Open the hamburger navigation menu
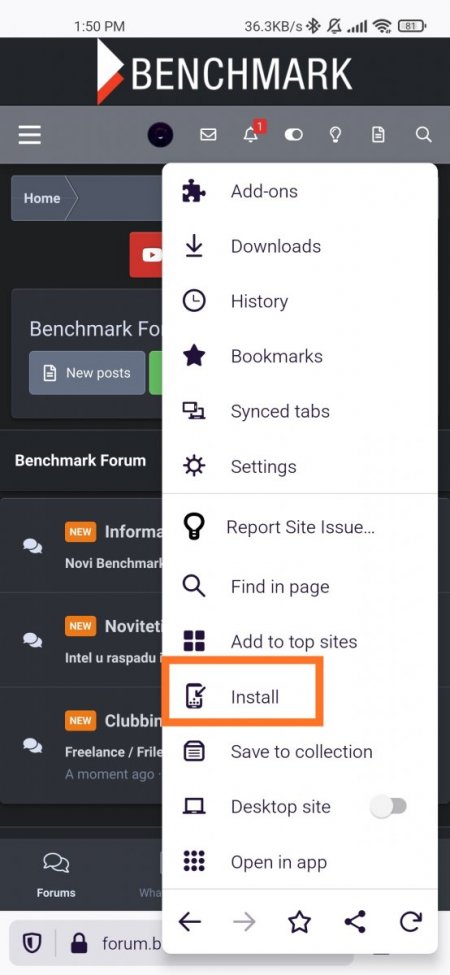Image resolution: width=450 pixels, height=975 pixels. coord(29,134)
